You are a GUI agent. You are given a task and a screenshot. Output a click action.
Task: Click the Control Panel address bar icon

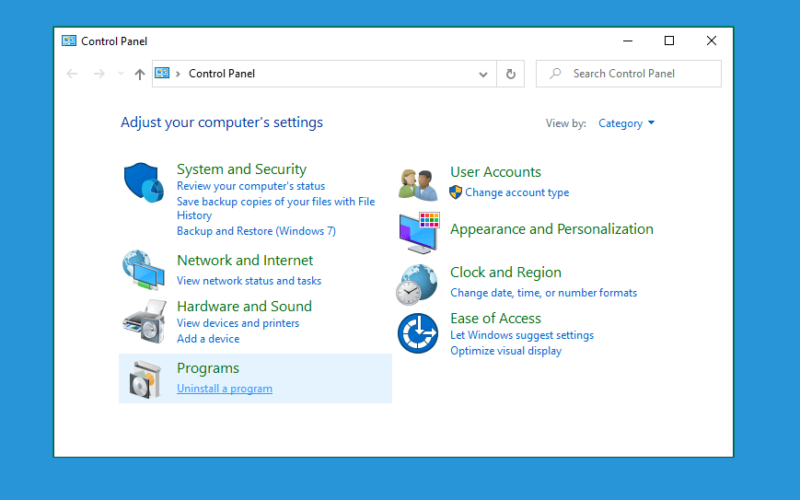click(x=162, y=73)
